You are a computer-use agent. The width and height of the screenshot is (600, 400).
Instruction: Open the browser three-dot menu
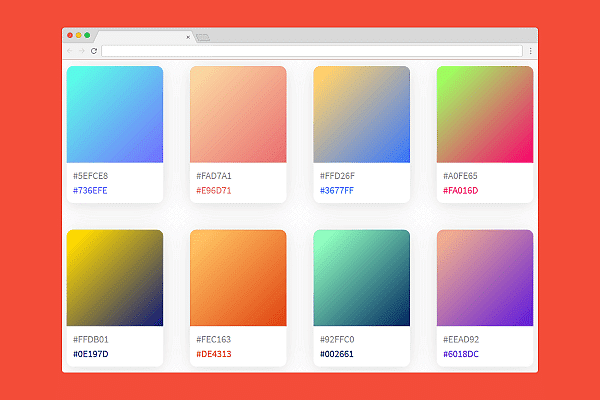(x=530, y=50)
